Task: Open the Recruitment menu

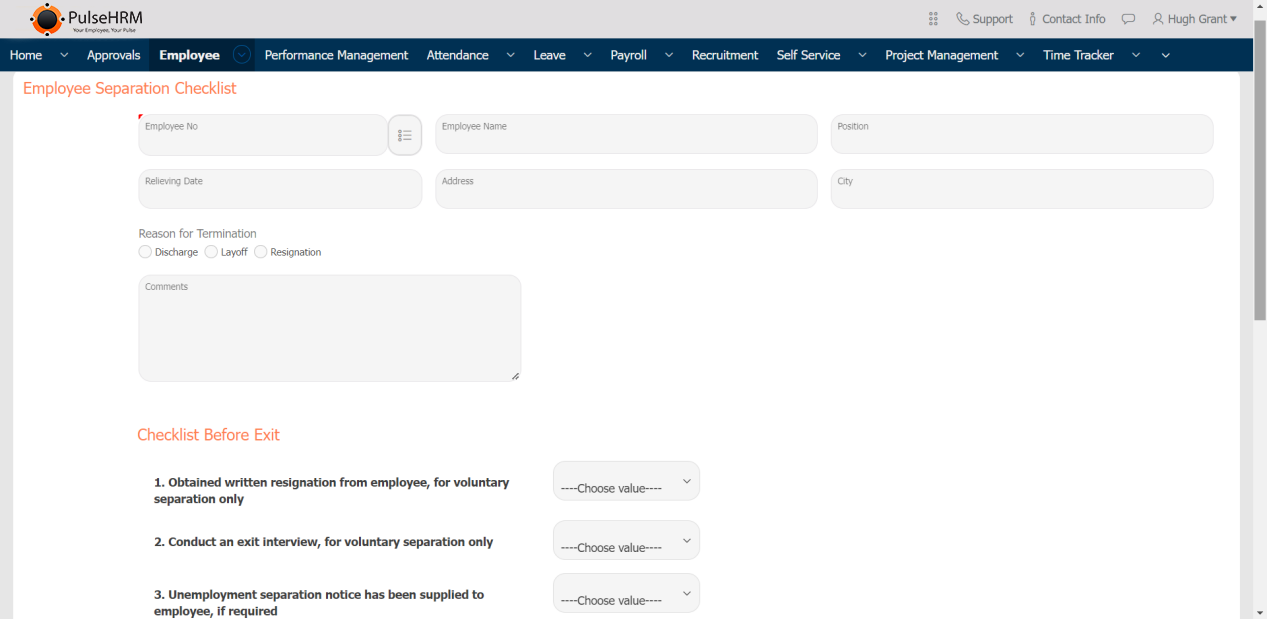Action: tap(724, 55)
